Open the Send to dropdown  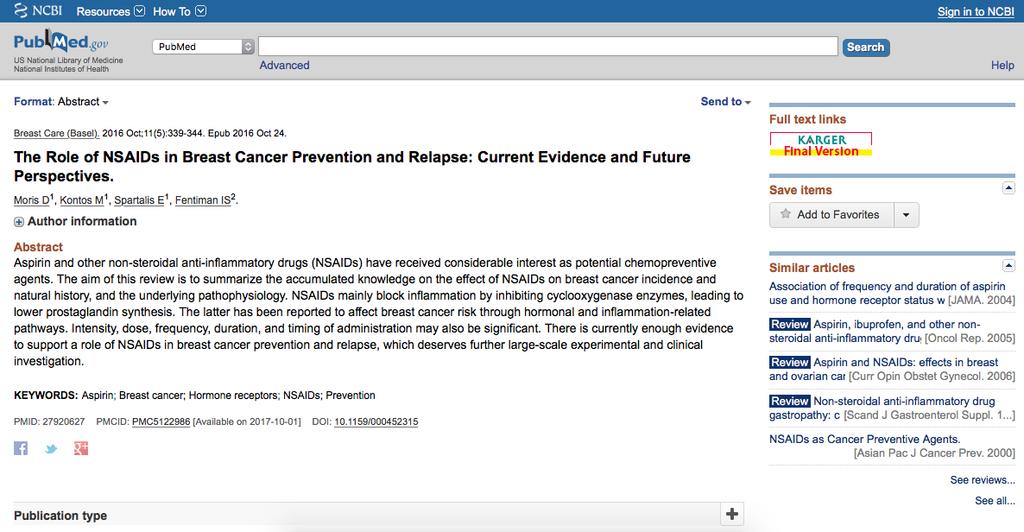click(x=726, y=101)
